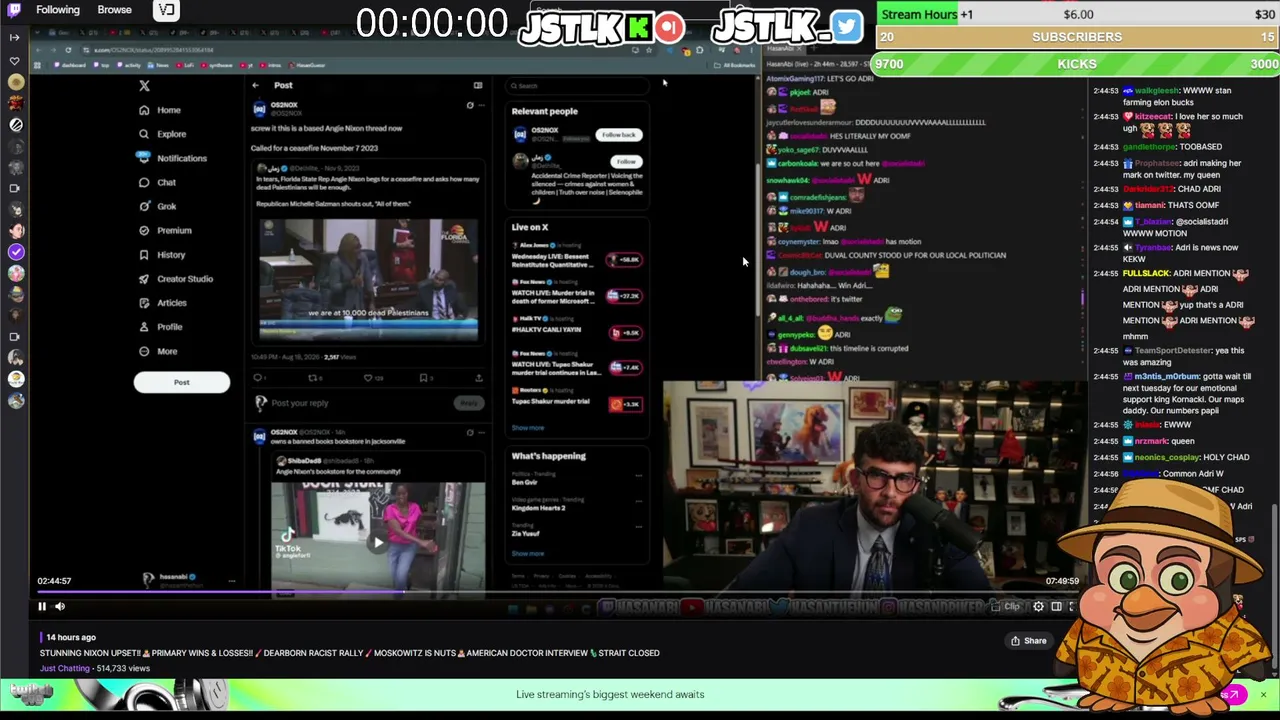Expand the More menu in X sidebar

[159, 351]
